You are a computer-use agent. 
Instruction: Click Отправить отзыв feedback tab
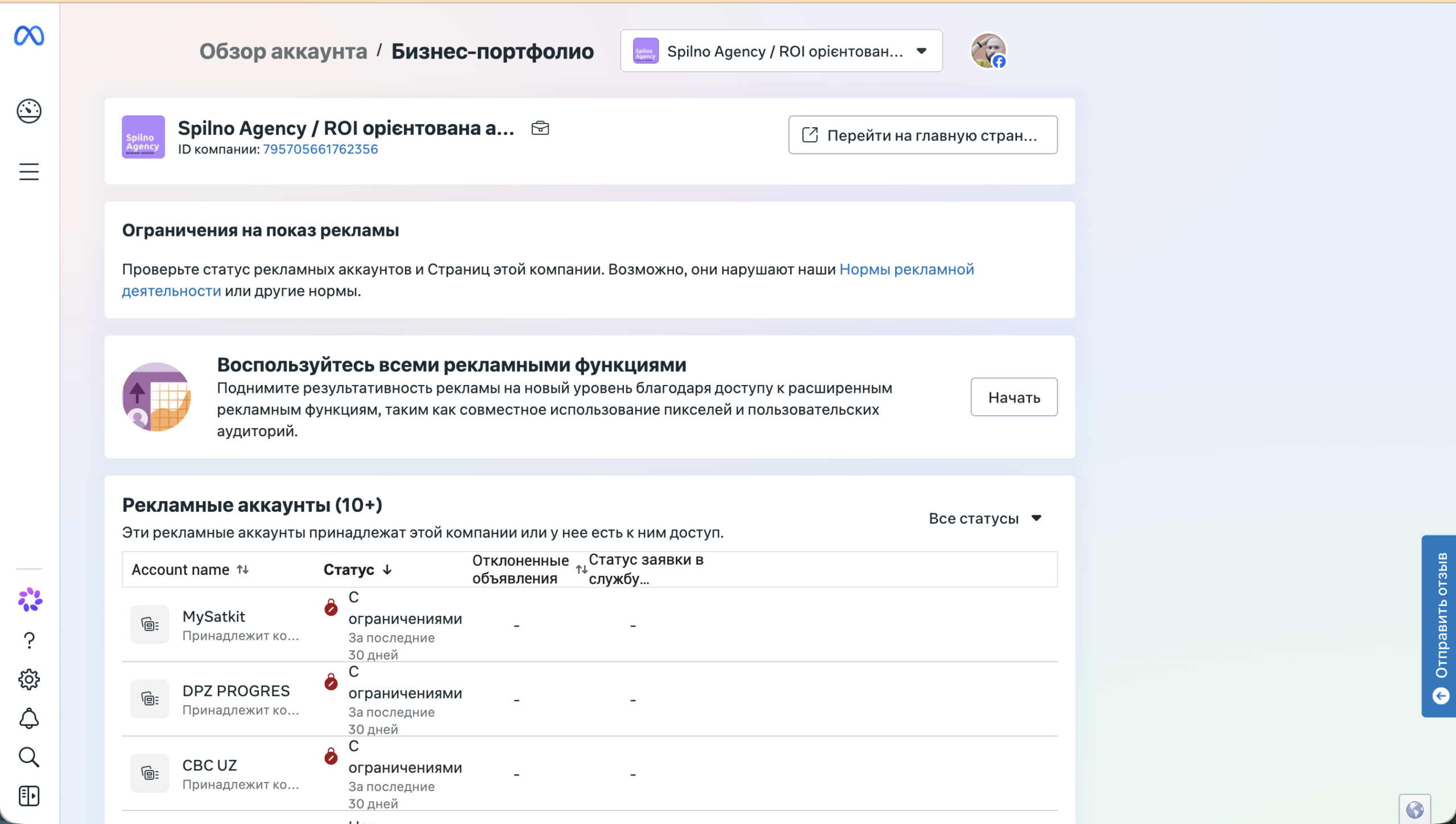tap(1440, 626)
